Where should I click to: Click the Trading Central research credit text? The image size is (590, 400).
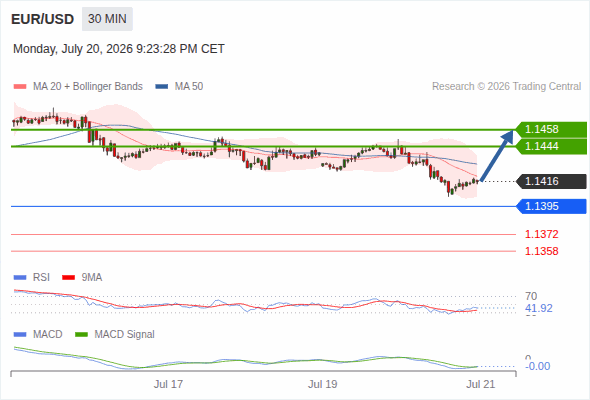(x=506, y=87)
